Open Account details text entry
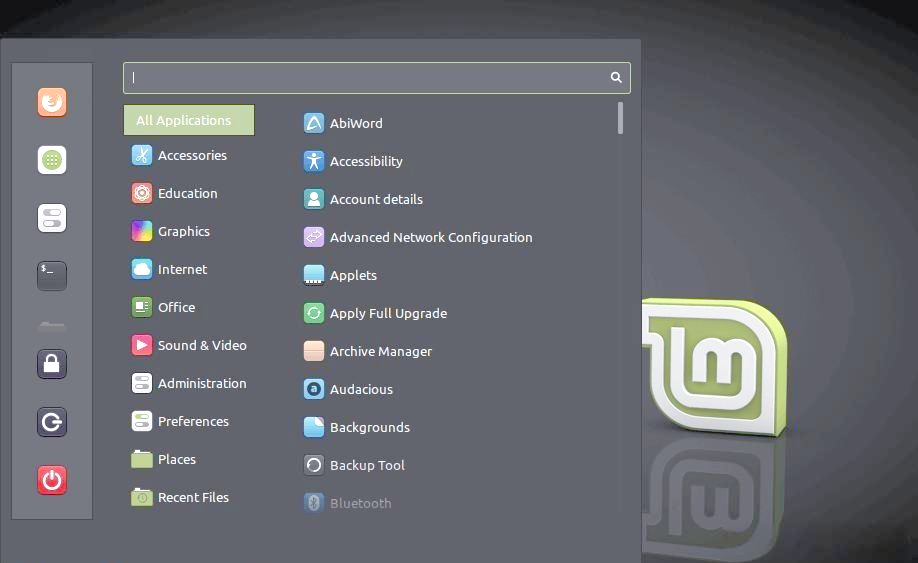 (x=376, y=200)
